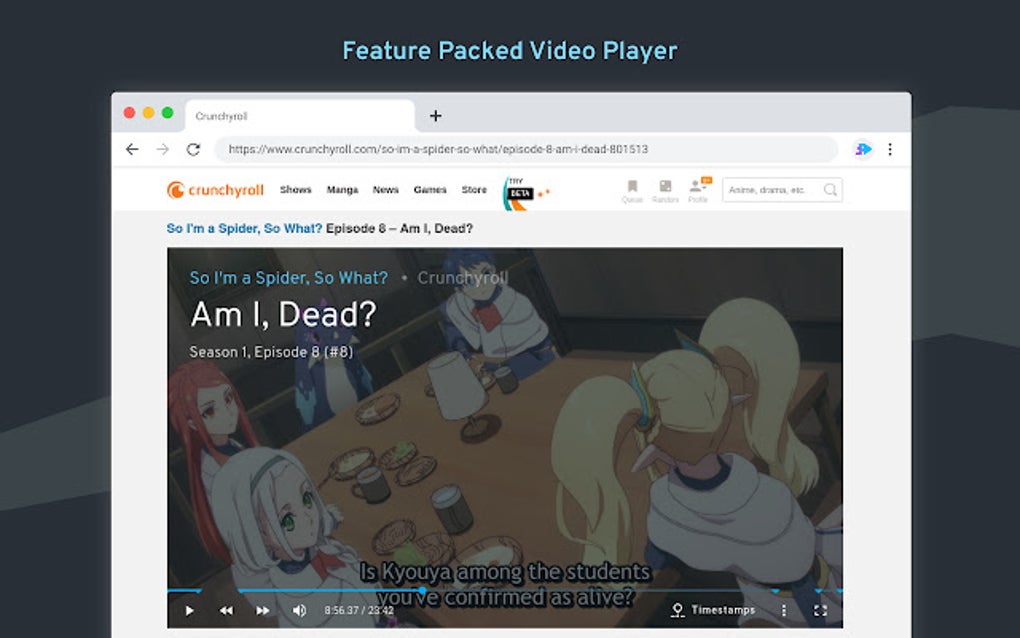Click the Crunchyroll logo
This screenshot has height=638, width=1020.
(215, 190)
